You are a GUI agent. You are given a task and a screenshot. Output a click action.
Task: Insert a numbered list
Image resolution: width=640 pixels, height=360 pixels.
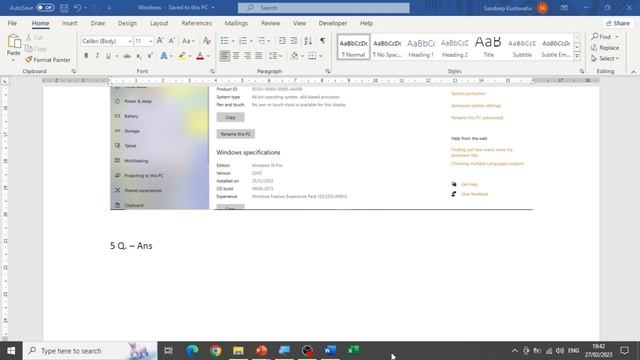pyautogui.click(x=243, y=41)
